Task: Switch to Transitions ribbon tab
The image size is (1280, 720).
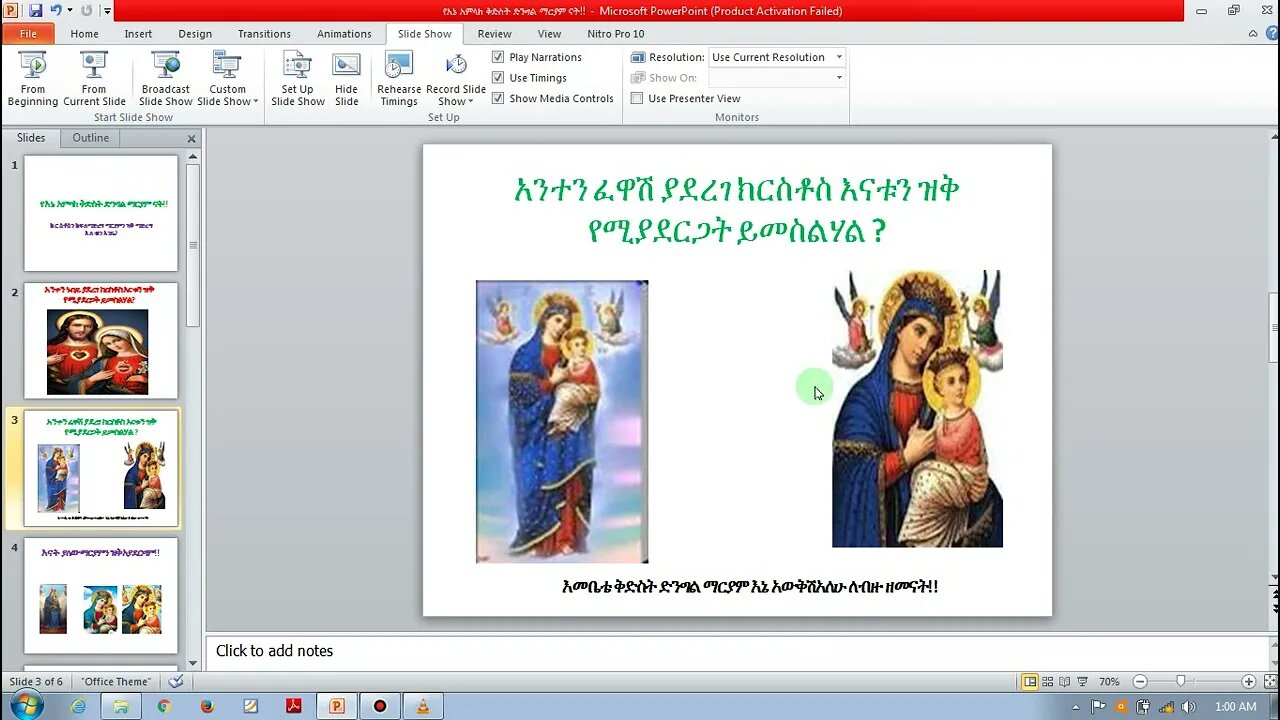Action: [x=264, y=34]
